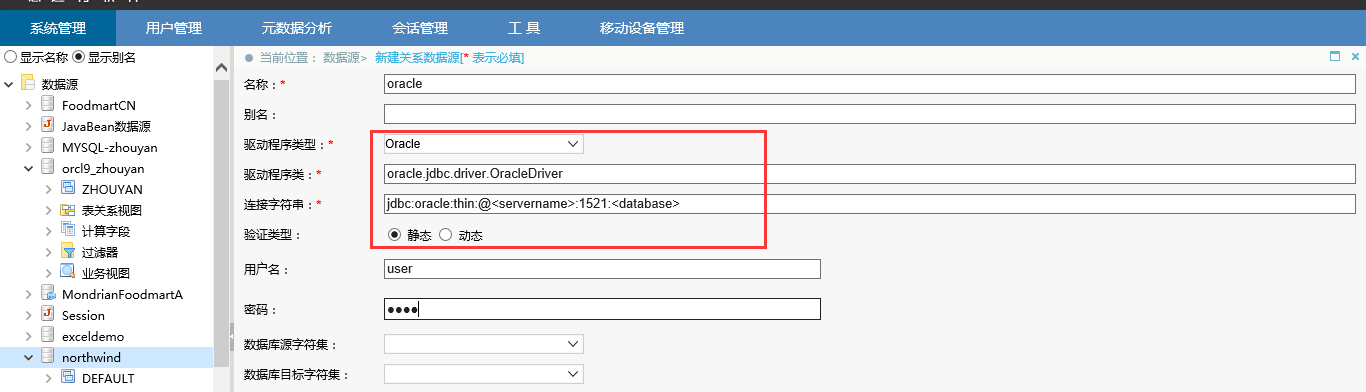The width and height of the screenshot is (1366, 392).
Task: Select the northwind tree row
Action: pos(107,357)
